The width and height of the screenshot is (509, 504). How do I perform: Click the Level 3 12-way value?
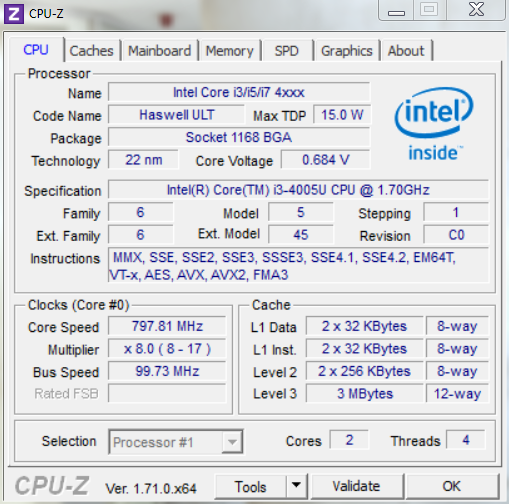point(457,393)
